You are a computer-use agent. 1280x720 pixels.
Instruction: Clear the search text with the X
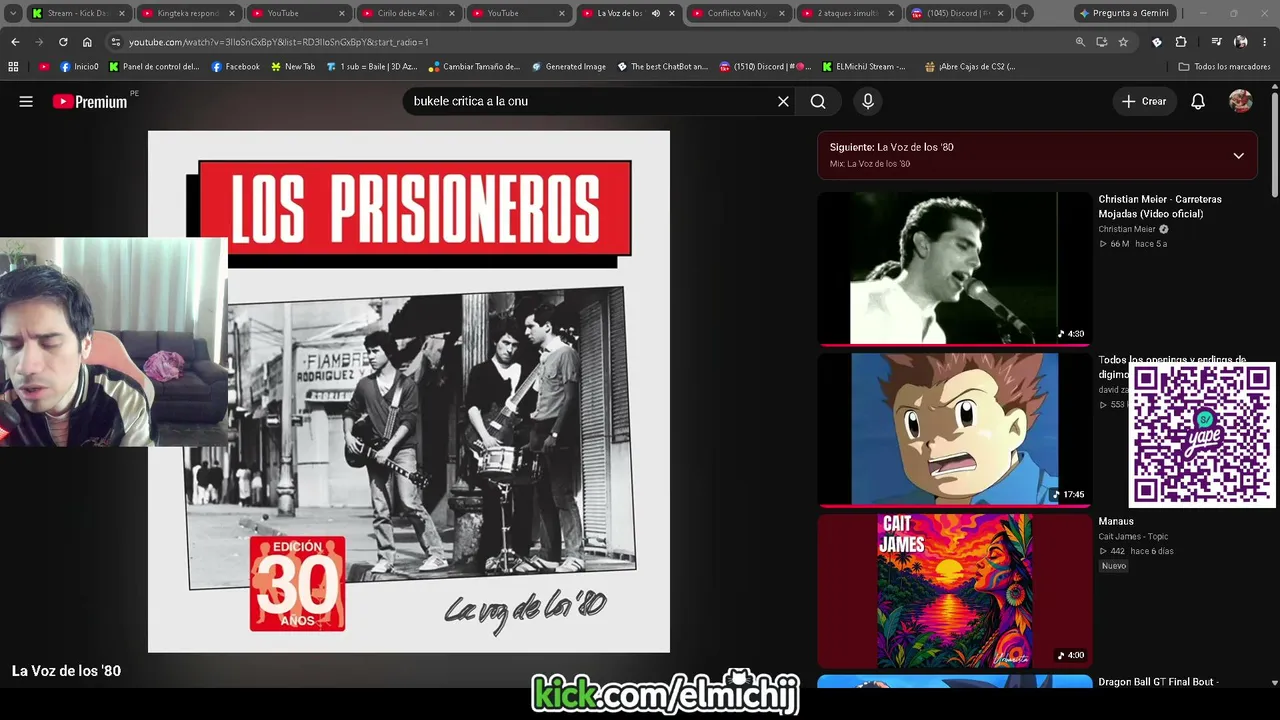[x=783, y=101]
